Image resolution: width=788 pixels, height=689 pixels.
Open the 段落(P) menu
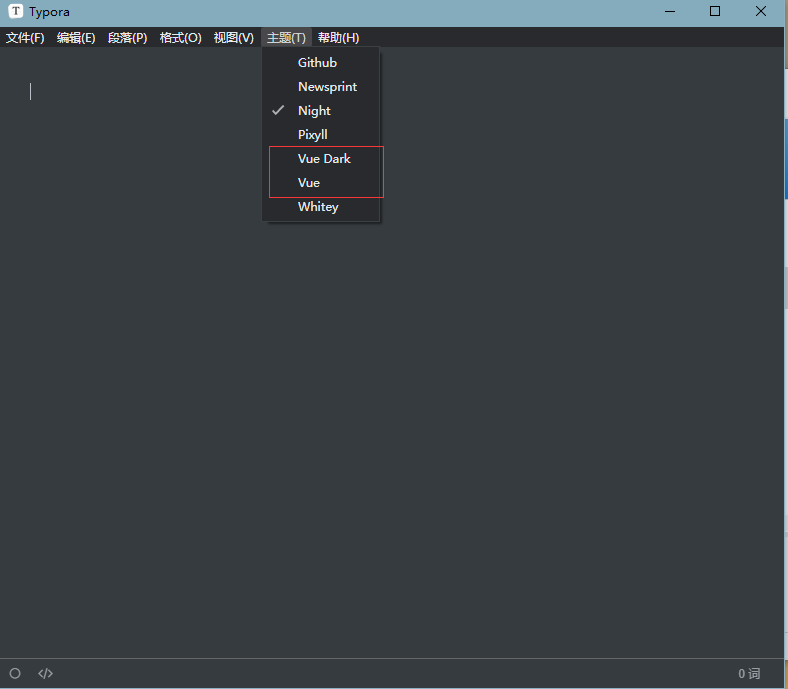pyautogui.click(x=128, y=38)
